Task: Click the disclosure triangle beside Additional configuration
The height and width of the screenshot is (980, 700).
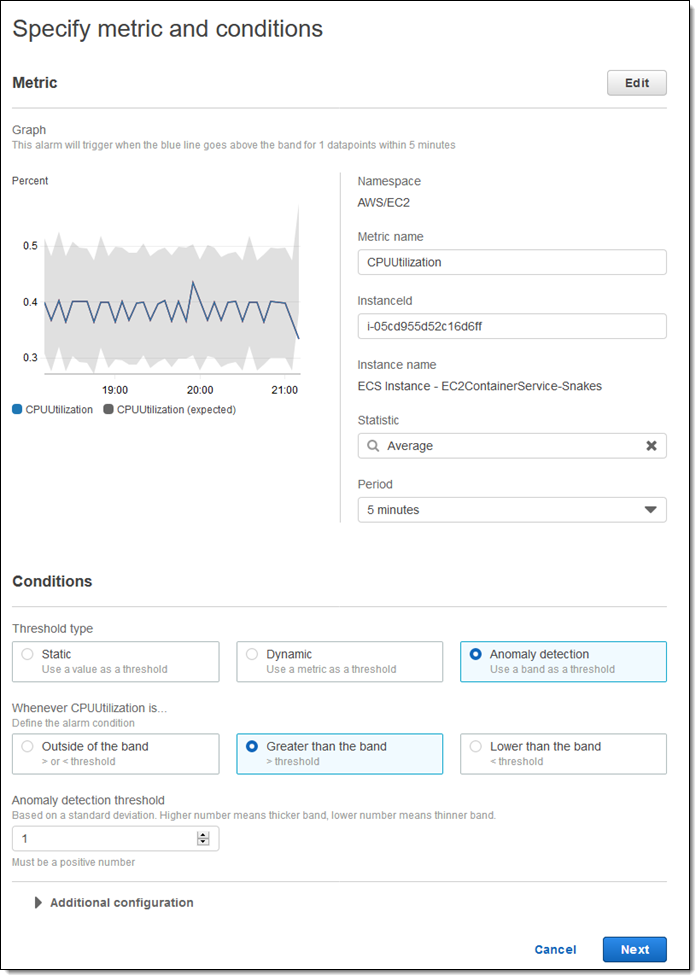Action: (38, 902)
